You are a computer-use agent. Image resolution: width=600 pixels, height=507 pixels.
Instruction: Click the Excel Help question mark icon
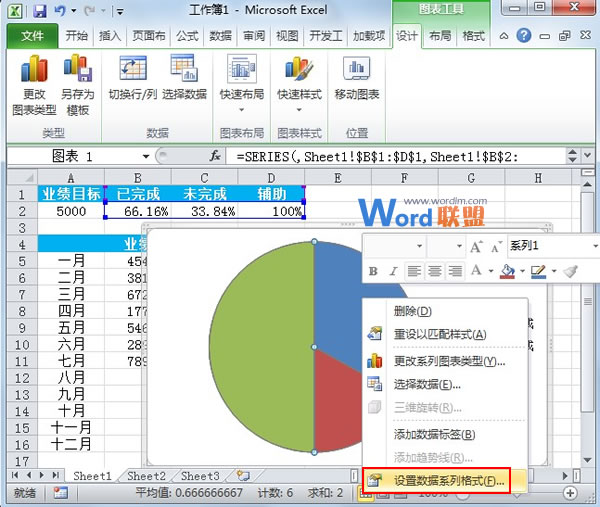pos(523,36)
